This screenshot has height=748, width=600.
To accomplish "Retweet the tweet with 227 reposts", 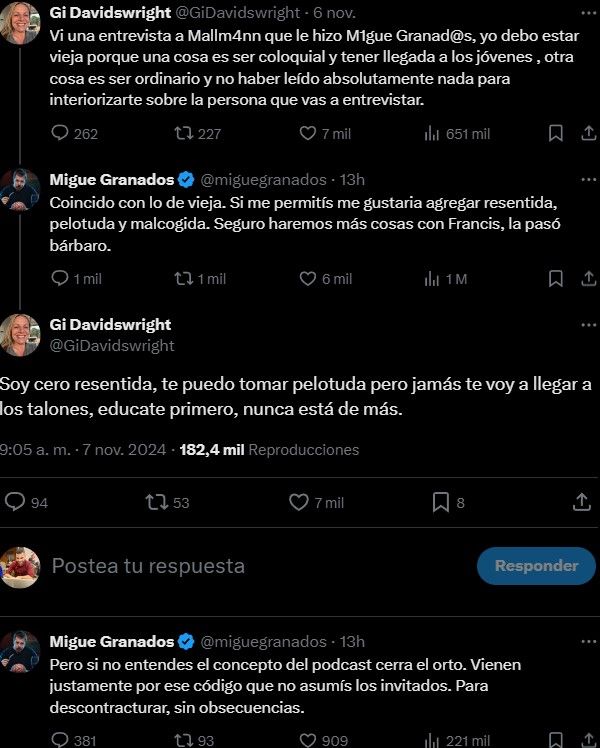I will pos(184,134).
